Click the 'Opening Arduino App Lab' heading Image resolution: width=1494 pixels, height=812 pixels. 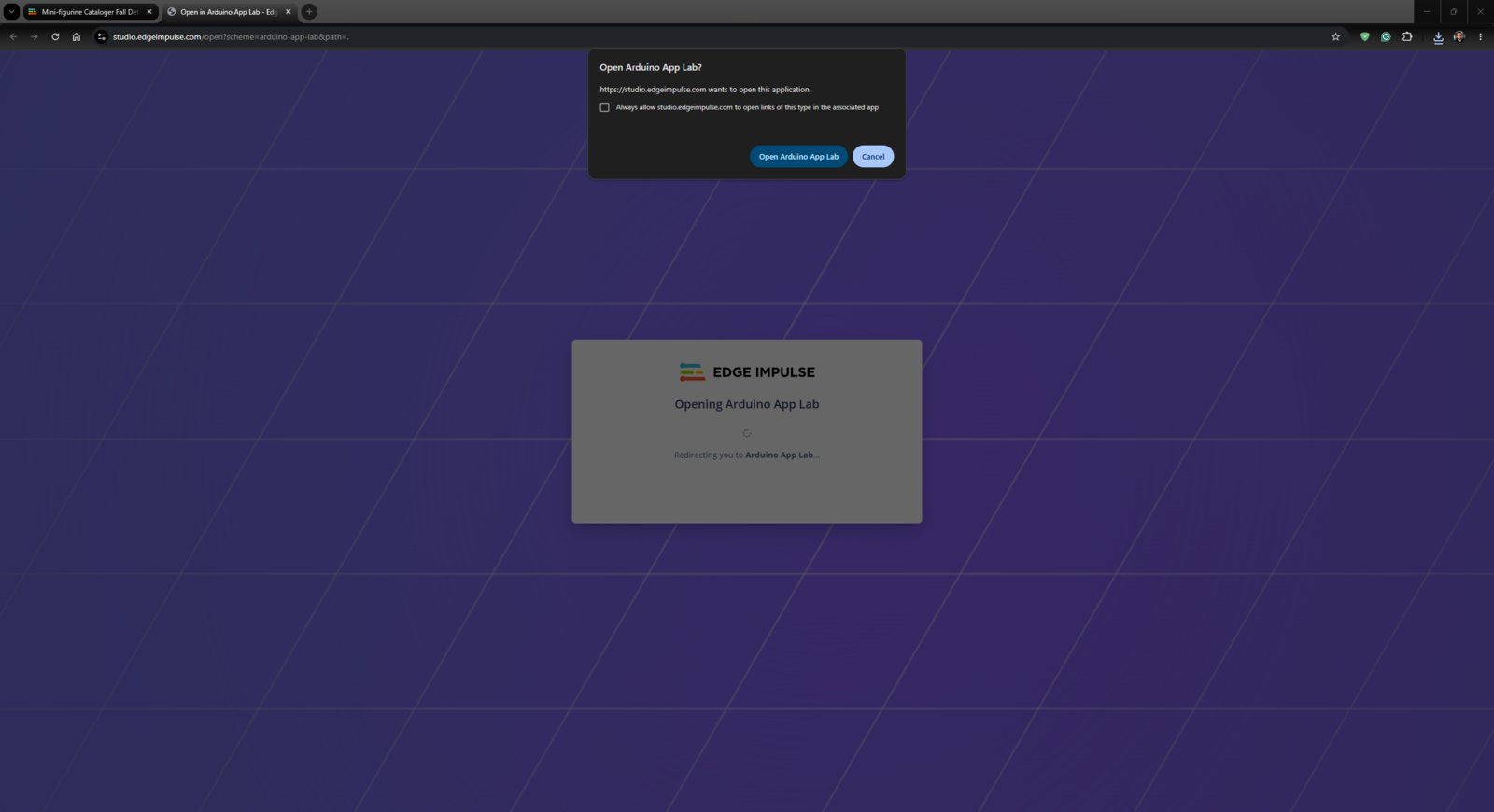747,404
